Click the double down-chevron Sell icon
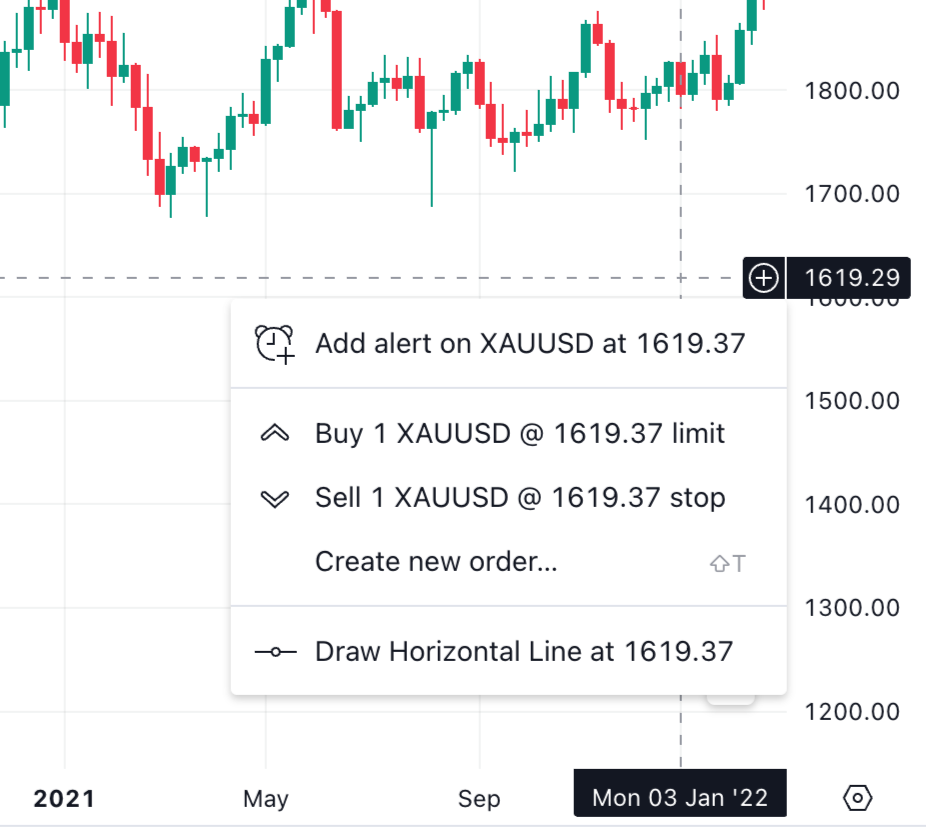 [274, 498]
